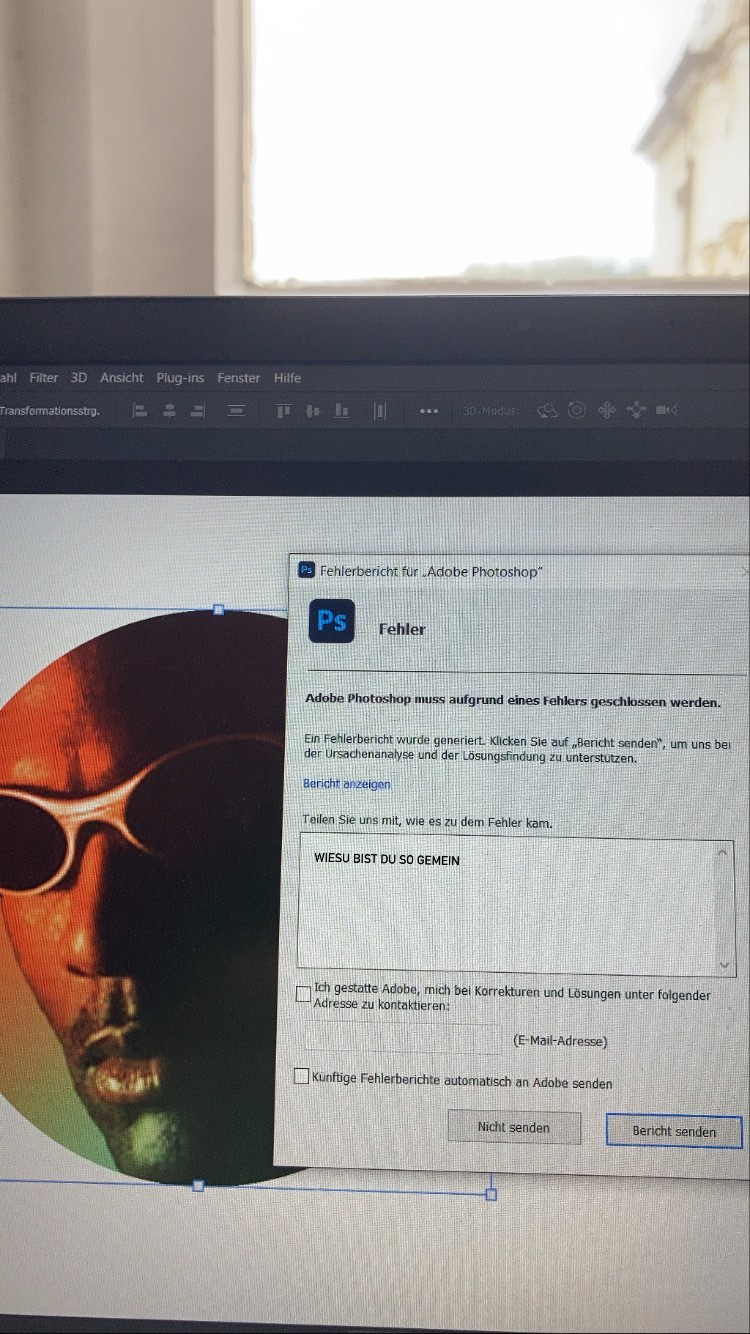Click the Transformationsstrg. option label

[x=50, y=410]
